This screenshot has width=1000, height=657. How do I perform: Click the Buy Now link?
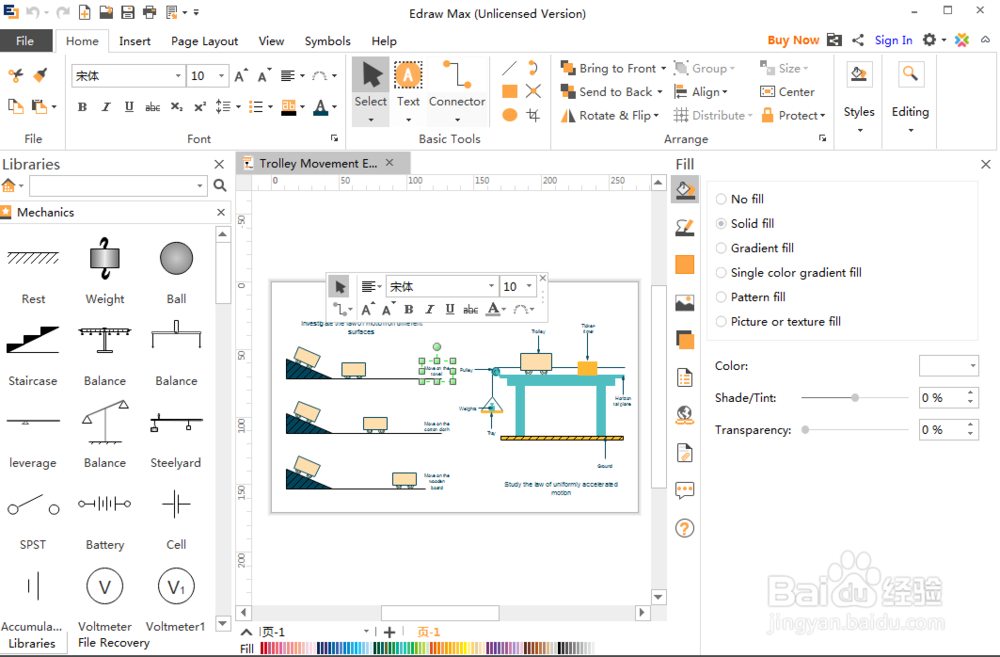point(793,40)
